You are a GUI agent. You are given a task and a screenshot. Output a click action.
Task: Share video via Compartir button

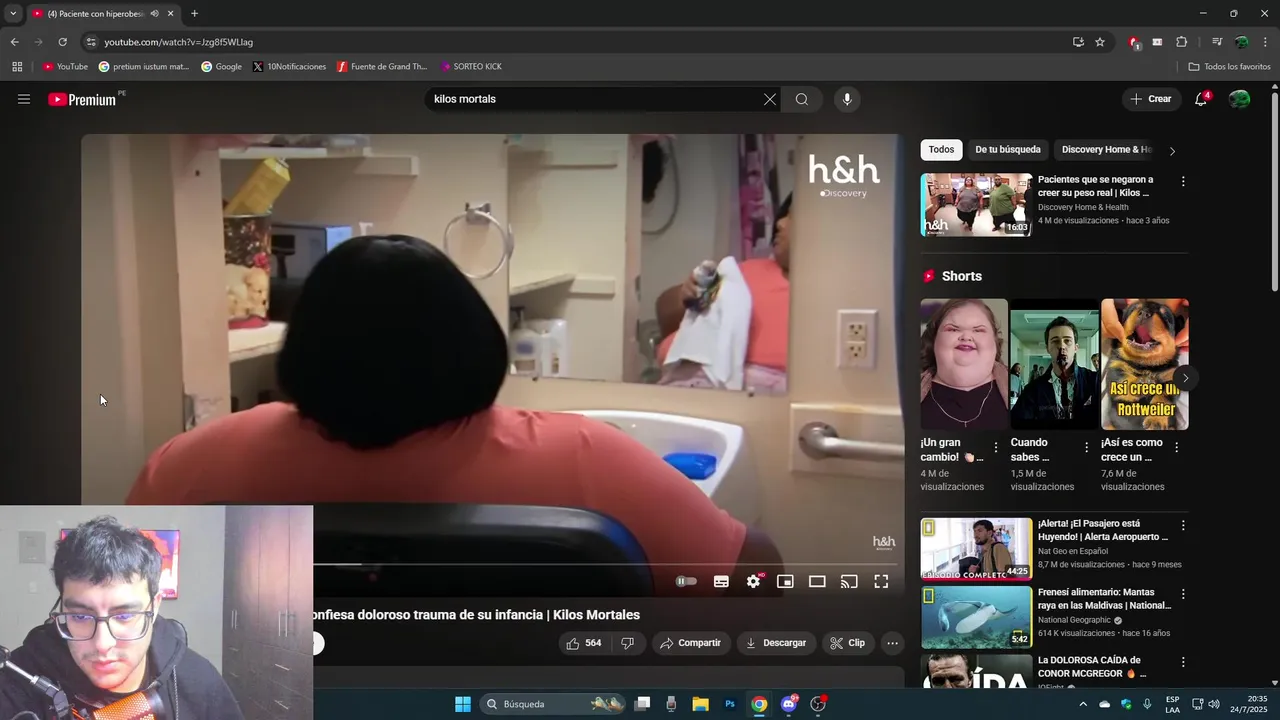coord(690,643)
